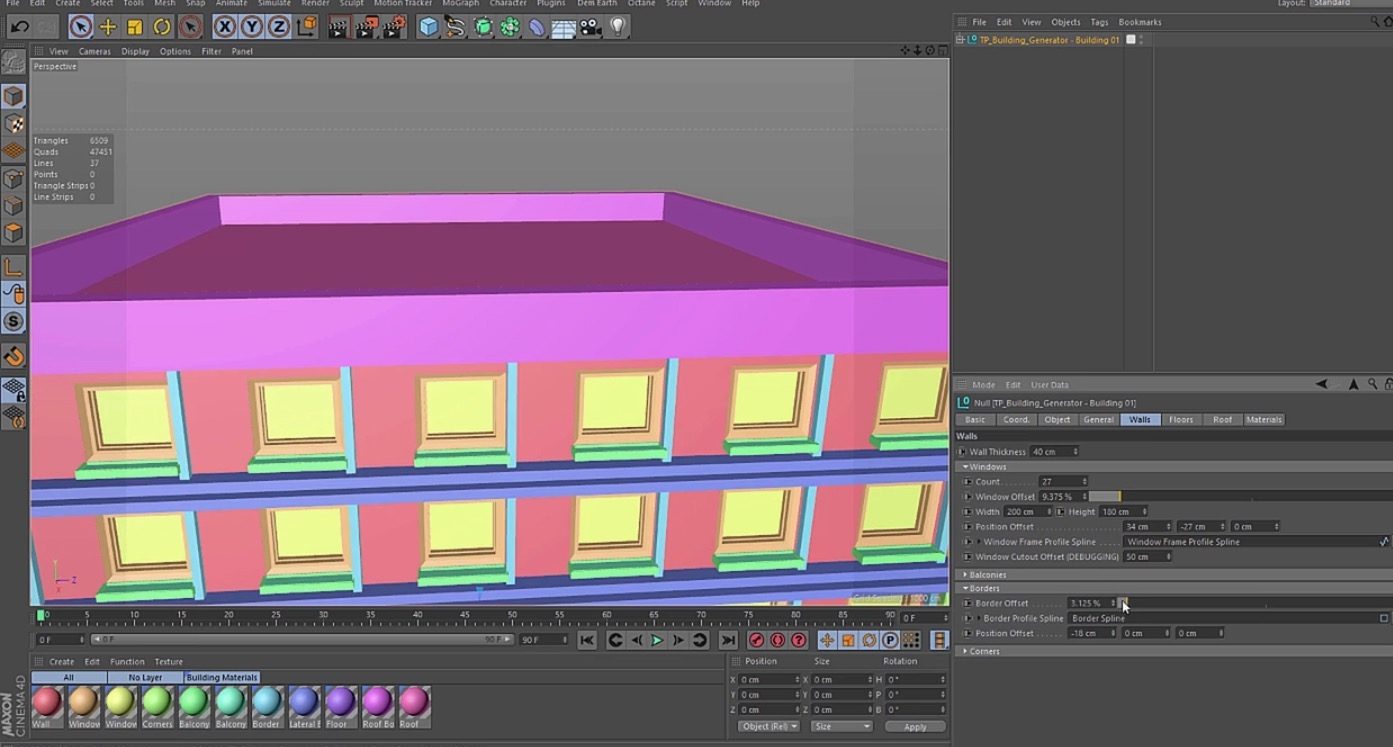This screenshot has height=747, width=1393.
Task: Click the Wall Thickness value field
Action: tap(1054, 452)
